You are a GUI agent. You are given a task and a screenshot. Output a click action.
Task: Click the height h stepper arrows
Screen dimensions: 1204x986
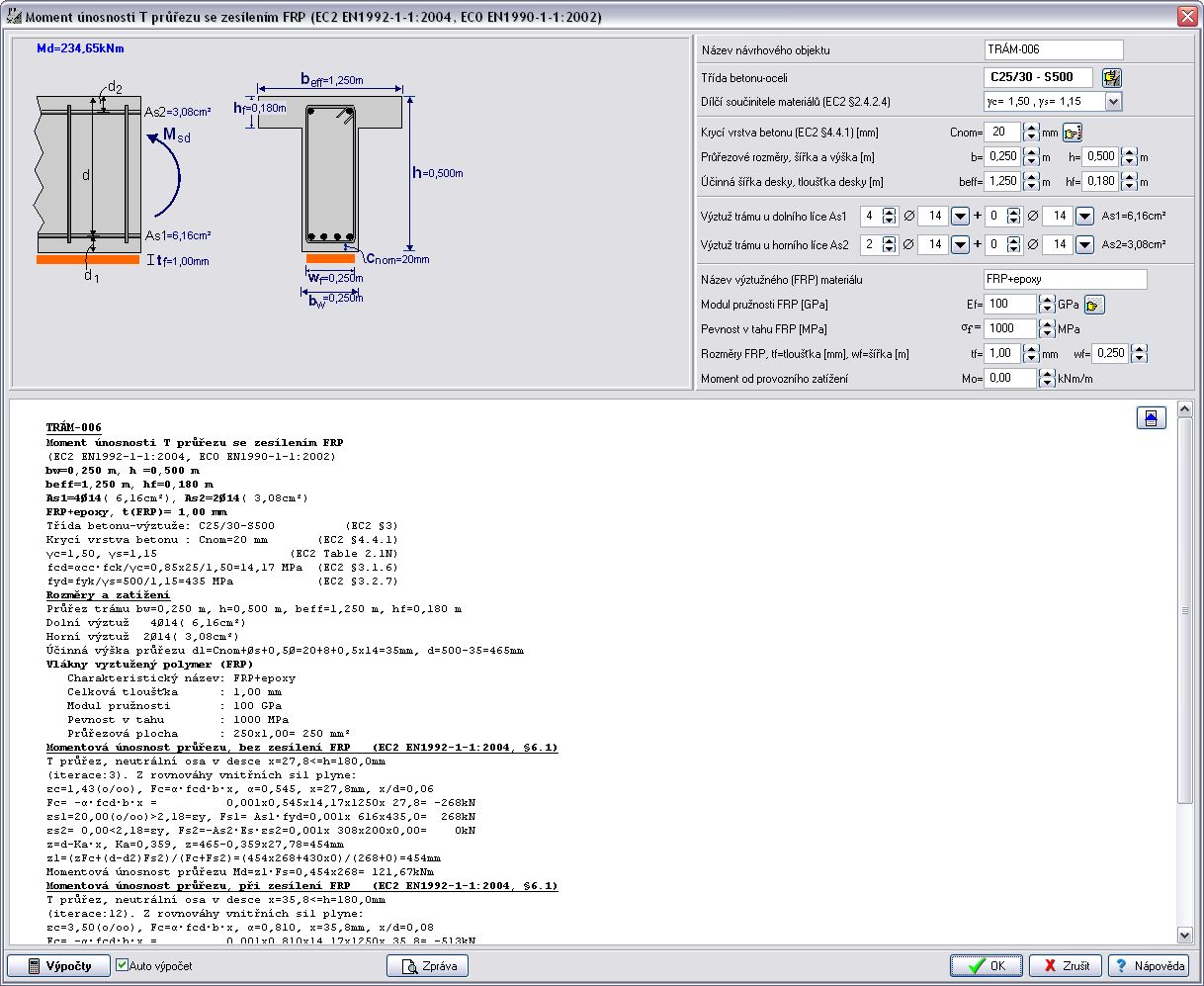1128,156
